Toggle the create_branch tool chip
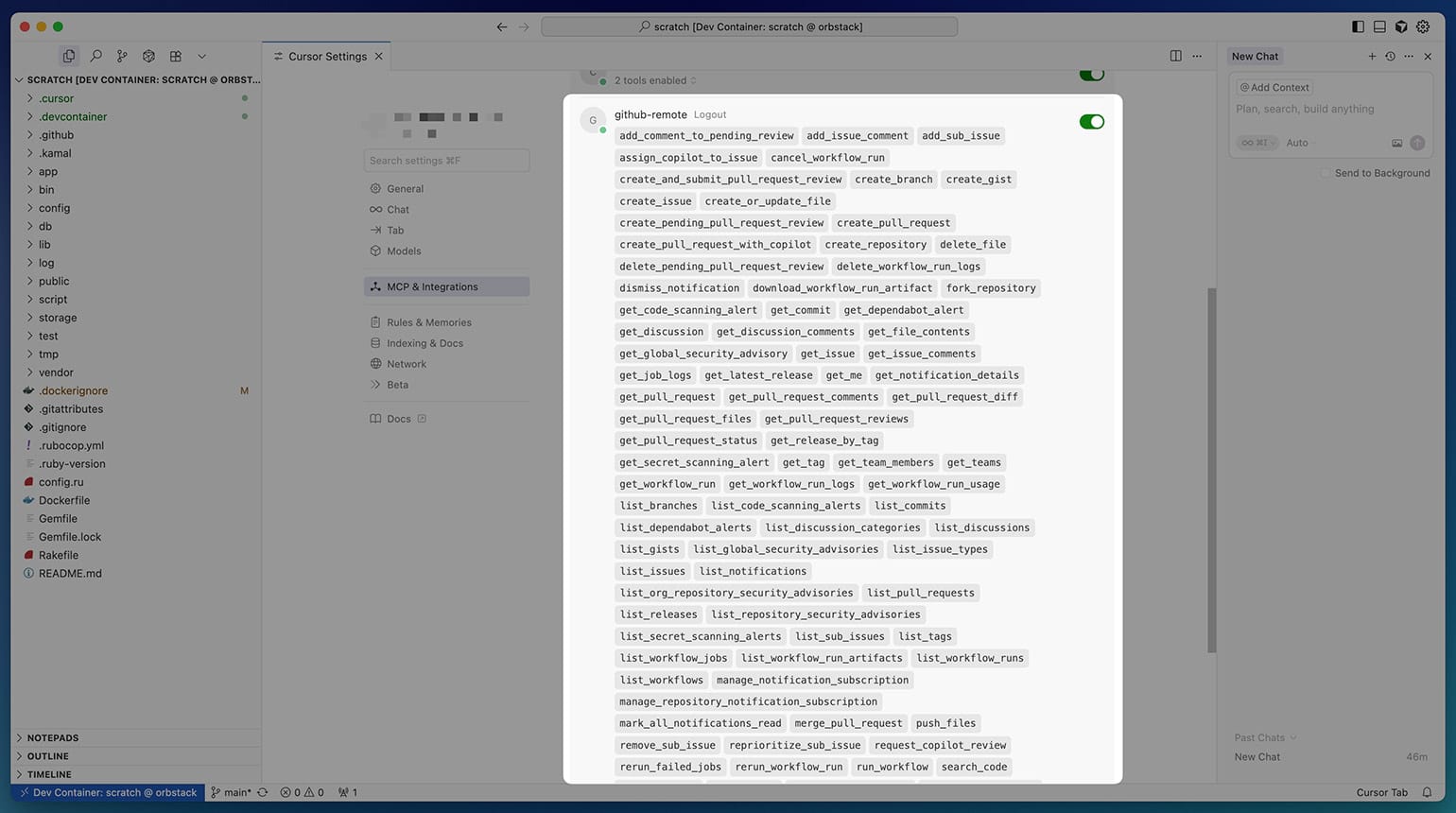The width and height of the screenshot is (1456, 813). click(x=893, y=180)
